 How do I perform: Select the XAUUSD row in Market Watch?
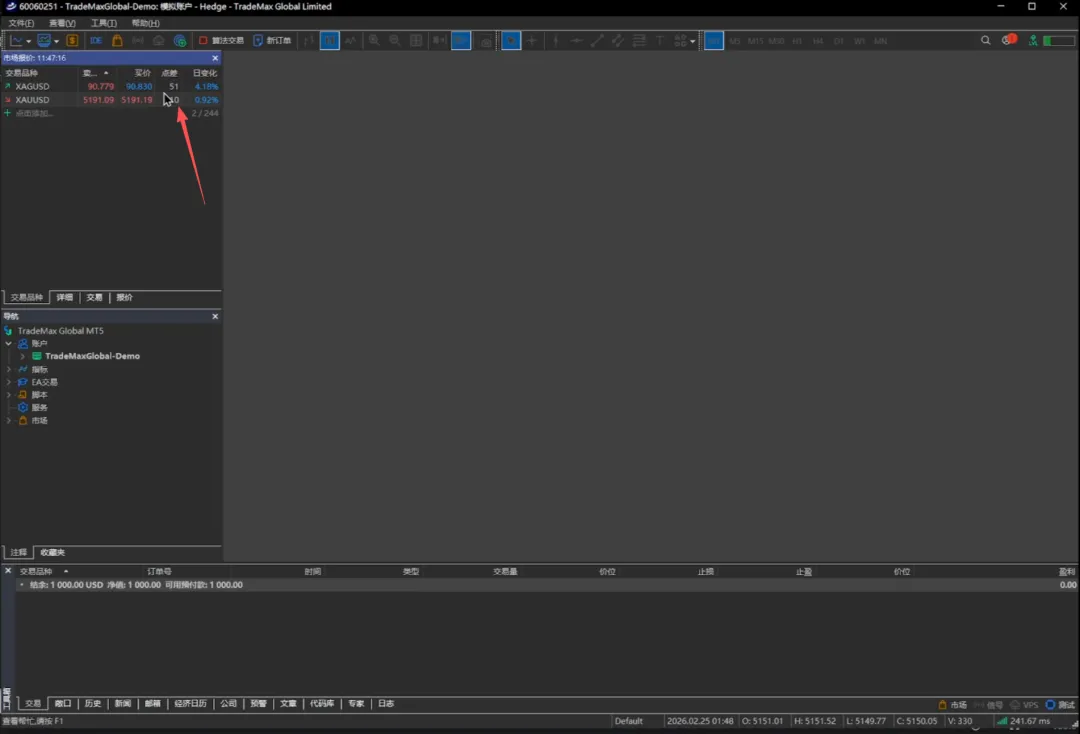[x=32, y=100]
